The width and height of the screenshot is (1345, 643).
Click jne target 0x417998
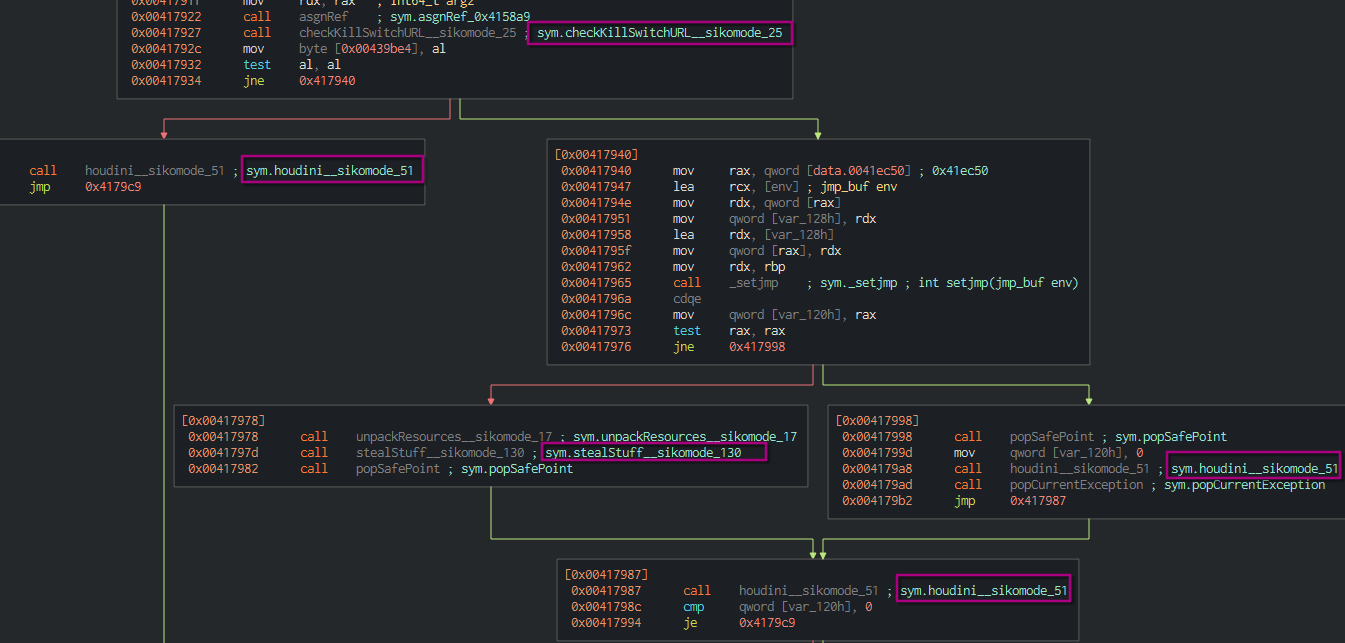coord(757,347)
